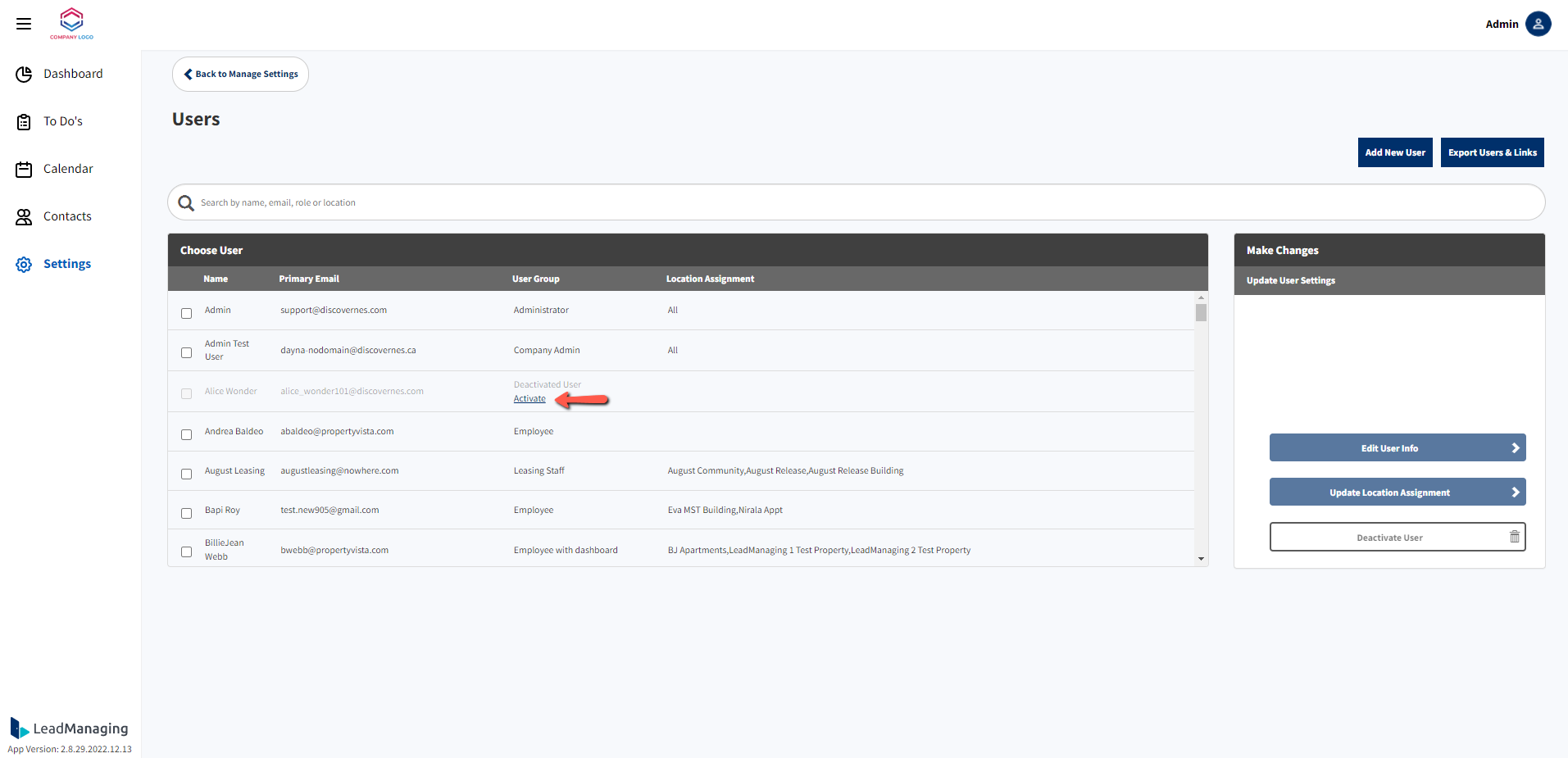Screen dimensions: 1568x758
Task: Click the scrollbar down arrow in user list
Action: pyautogui.click(x=1201, y=559)
